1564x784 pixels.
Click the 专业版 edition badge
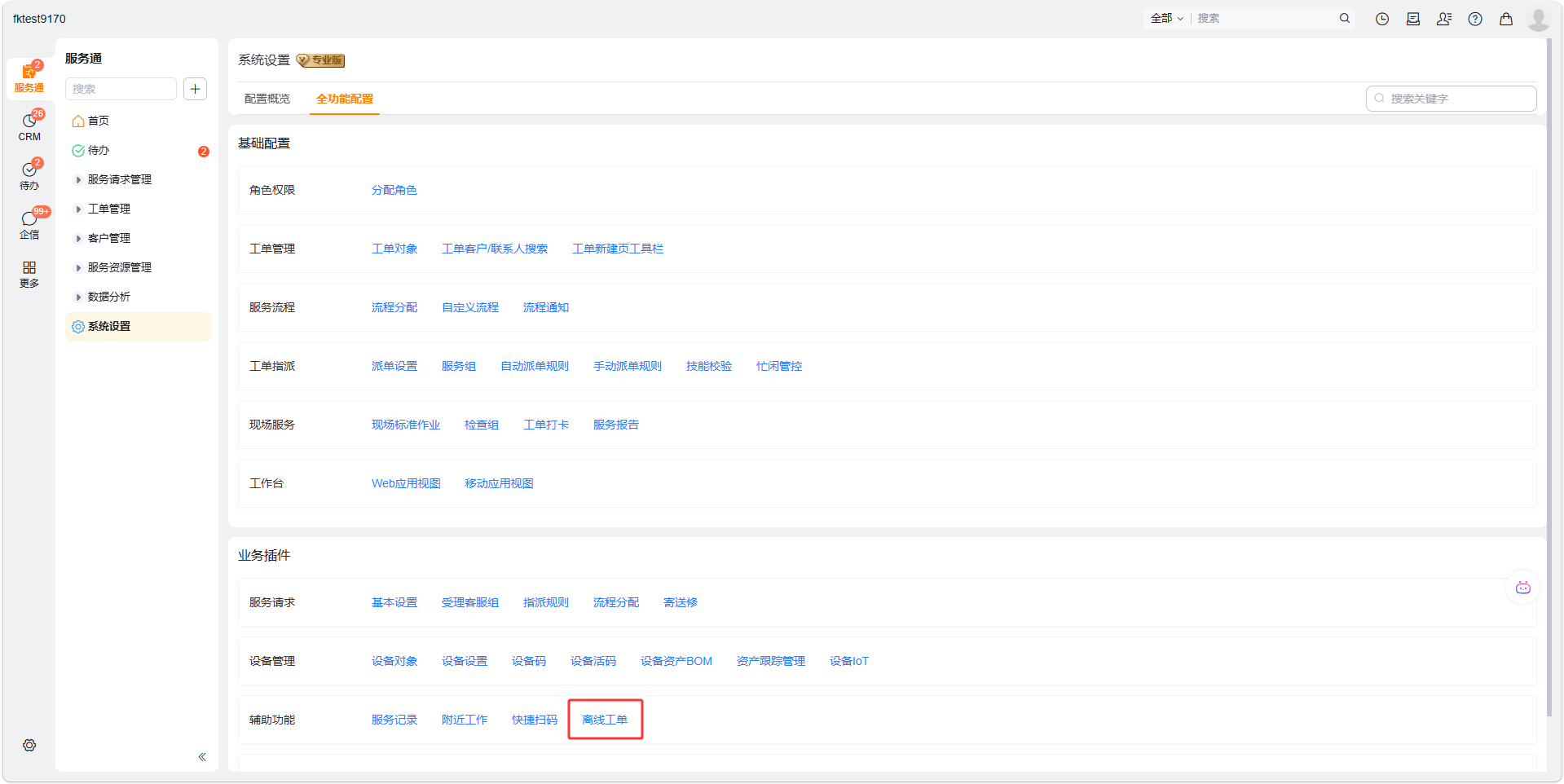[x=320, y=60]
